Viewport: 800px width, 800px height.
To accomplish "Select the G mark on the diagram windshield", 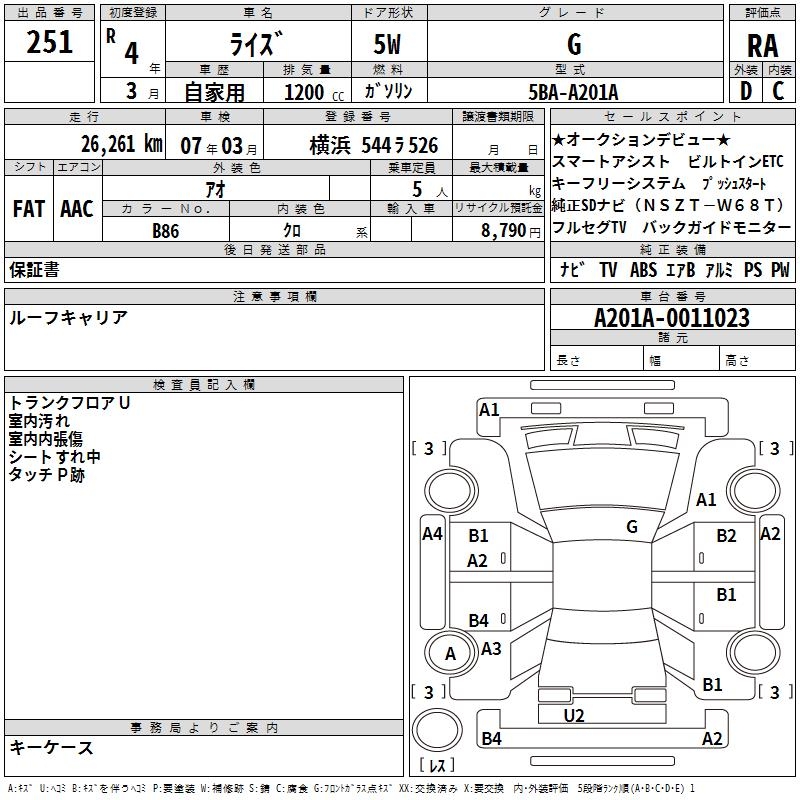I will (x=631, y=526).
